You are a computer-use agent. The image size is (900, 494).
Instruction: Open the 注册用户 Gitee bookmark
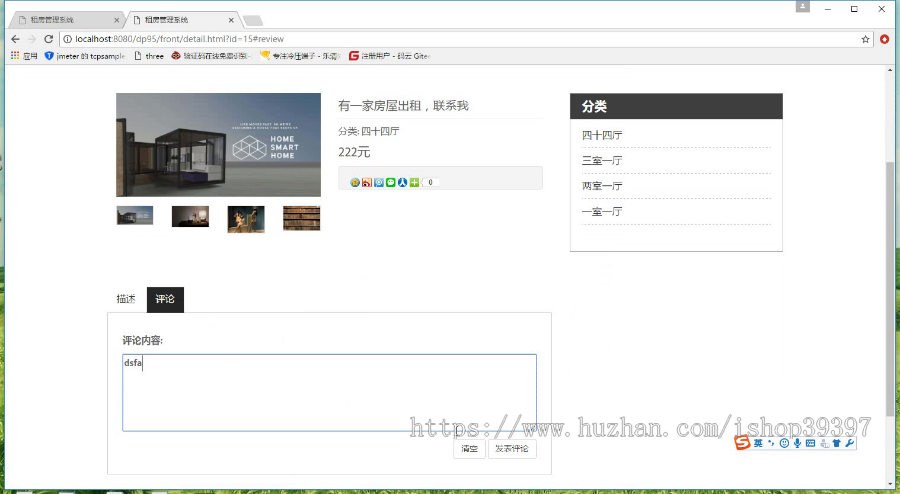coord(390,56)
